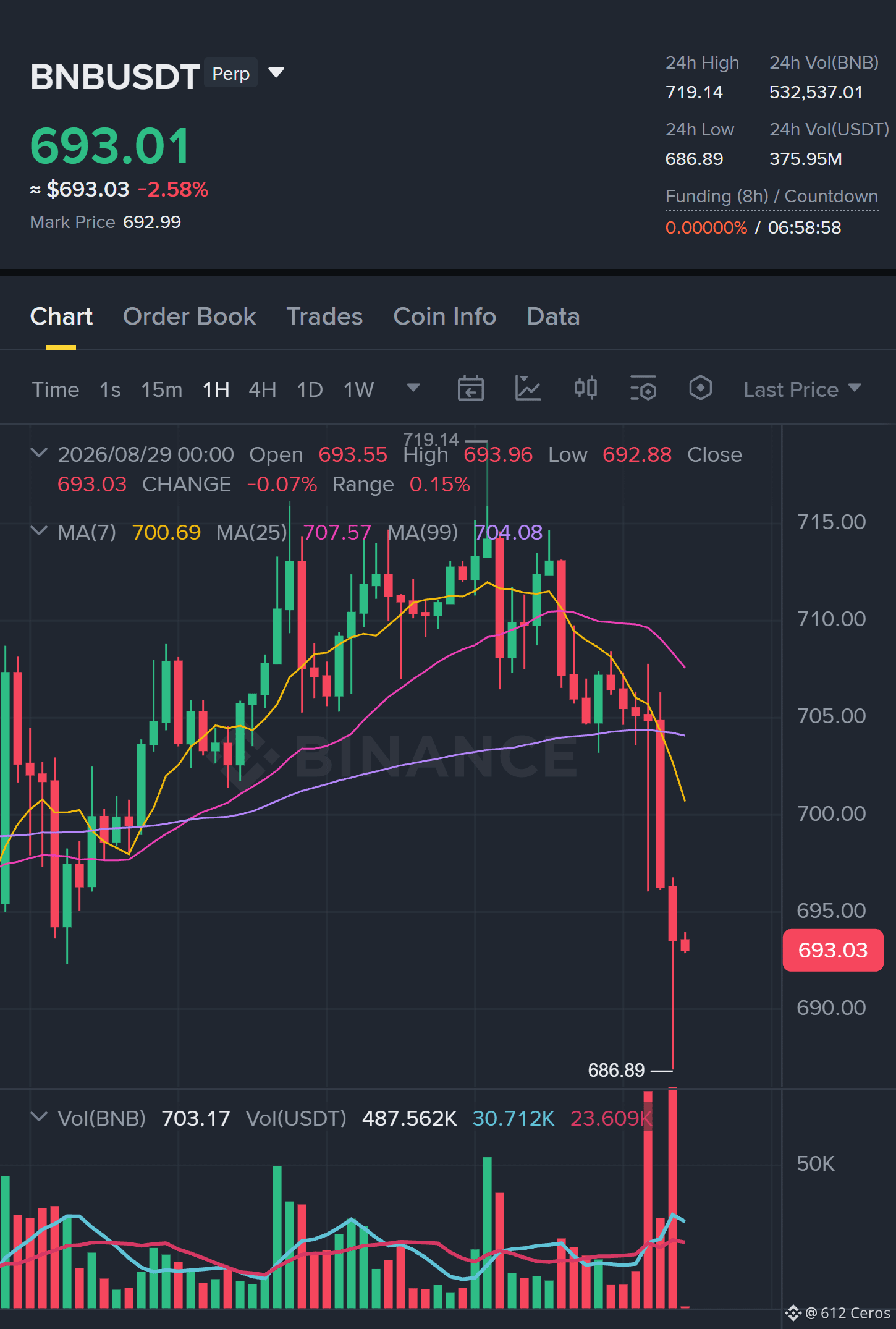This screenshot has width=896, height=1329.
Task: Click the BNBUSDT symbol title
Action: click(115, 77)
